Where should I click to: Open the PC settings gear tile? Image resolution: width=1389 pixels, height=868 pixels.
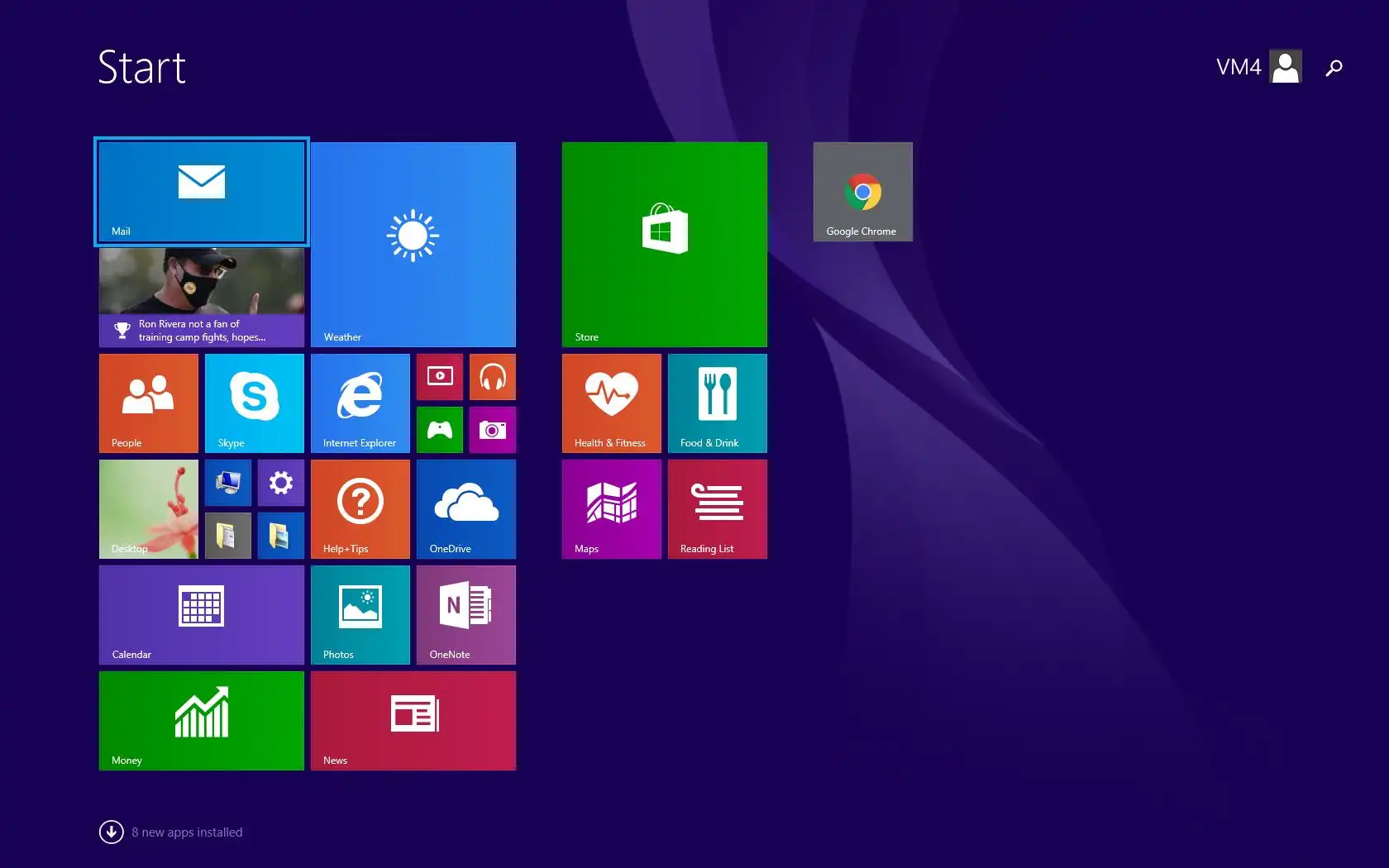[x=281, y=483]
